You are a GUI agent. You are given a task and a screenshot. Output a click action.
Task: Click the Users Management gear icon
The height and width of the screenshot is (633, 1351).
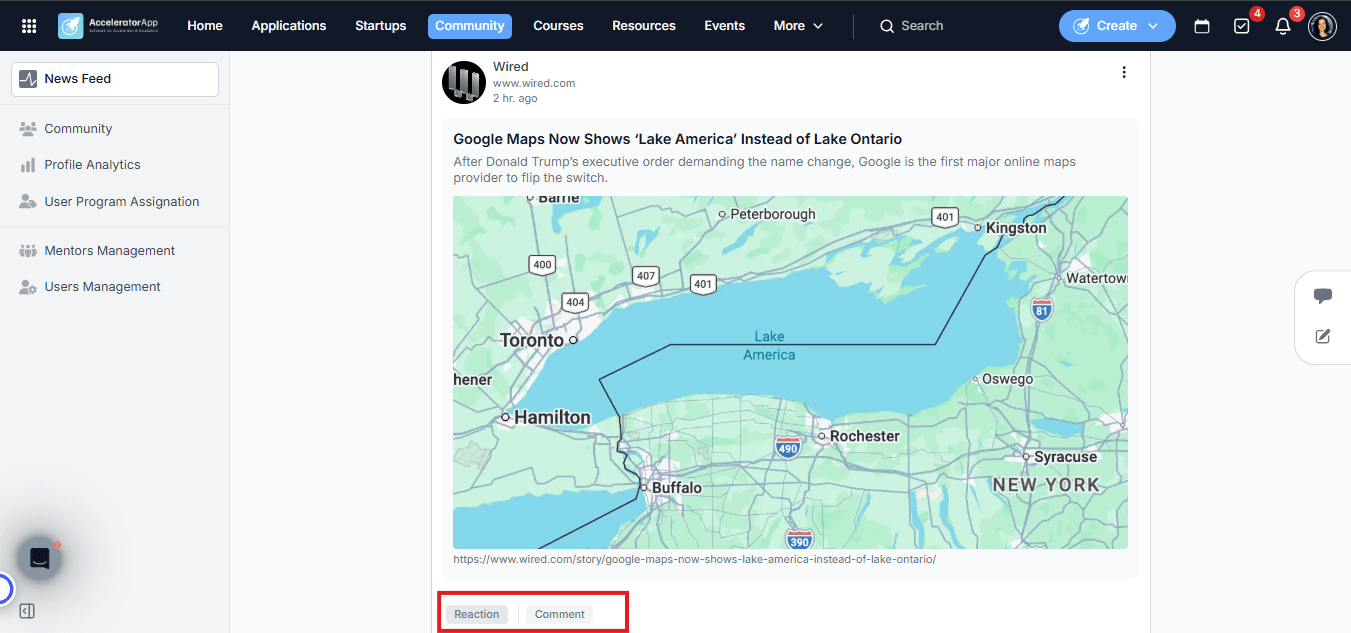click(x=28, y=287)
